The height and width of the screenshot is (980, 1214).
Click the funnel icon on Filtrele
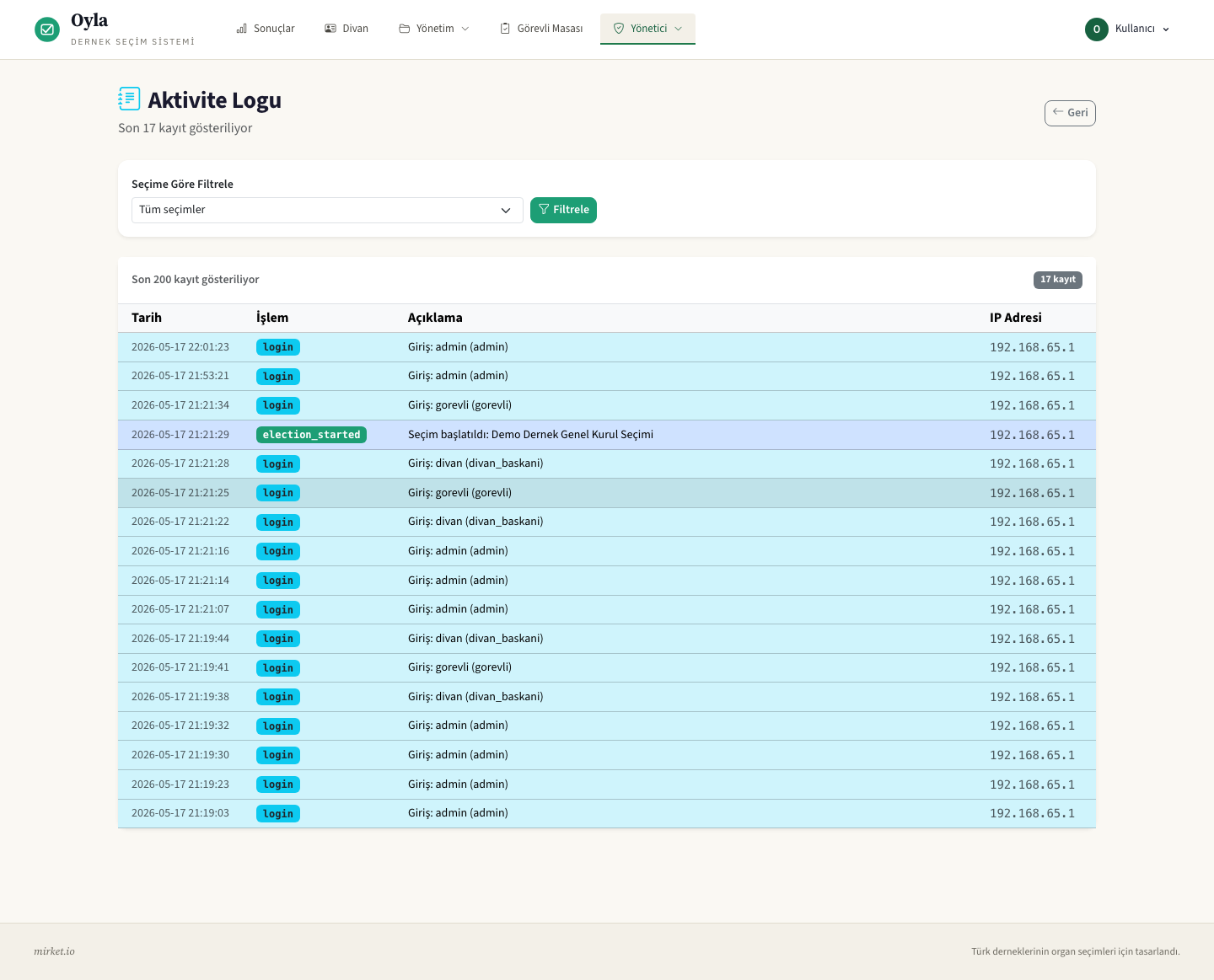(544, 210)
